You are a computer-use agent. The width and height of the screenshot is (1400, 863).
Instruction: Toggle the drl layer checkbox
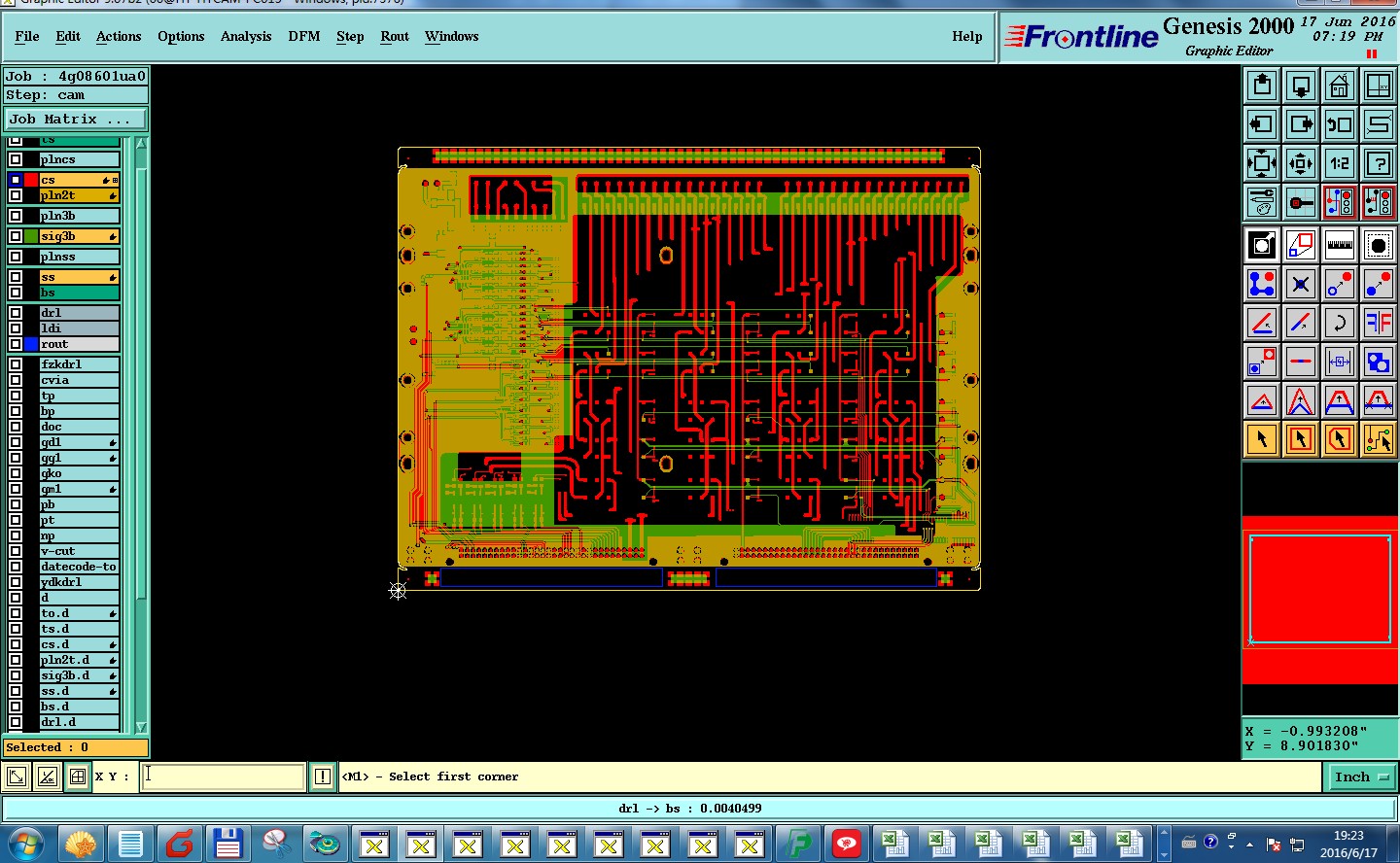16,313
